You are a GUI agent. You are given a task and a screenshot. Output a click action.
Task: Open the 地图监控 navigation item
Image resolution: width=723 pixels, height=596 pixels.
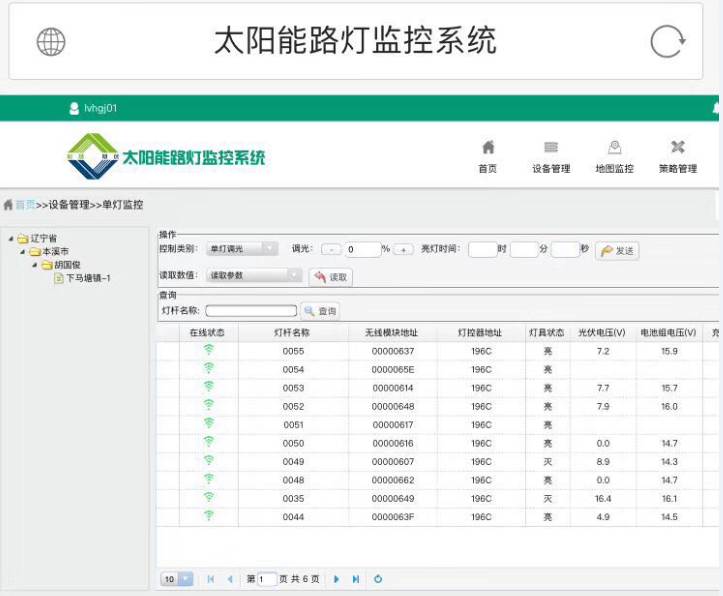point(614,157)
